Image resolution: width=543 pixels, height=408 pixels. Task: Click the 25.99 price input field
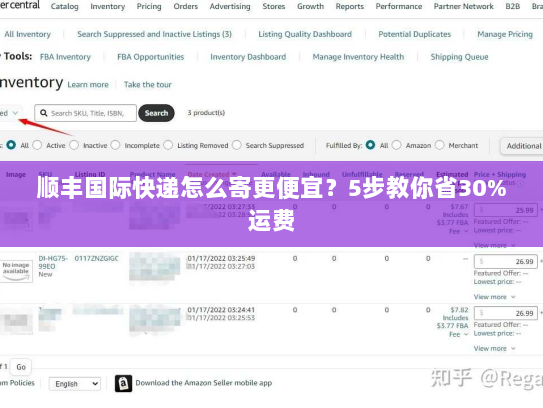point(506,210)
